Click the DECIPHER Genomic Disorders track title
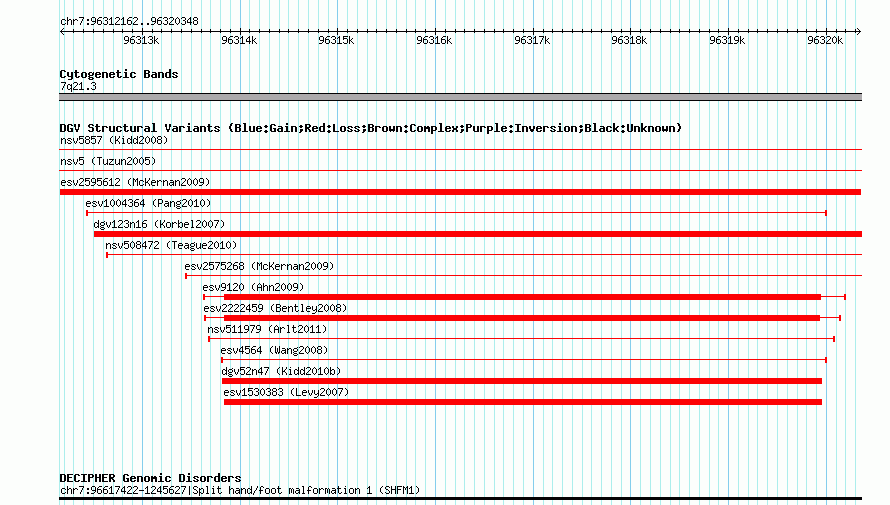The image size is (890, 505). tap(150, 478)
